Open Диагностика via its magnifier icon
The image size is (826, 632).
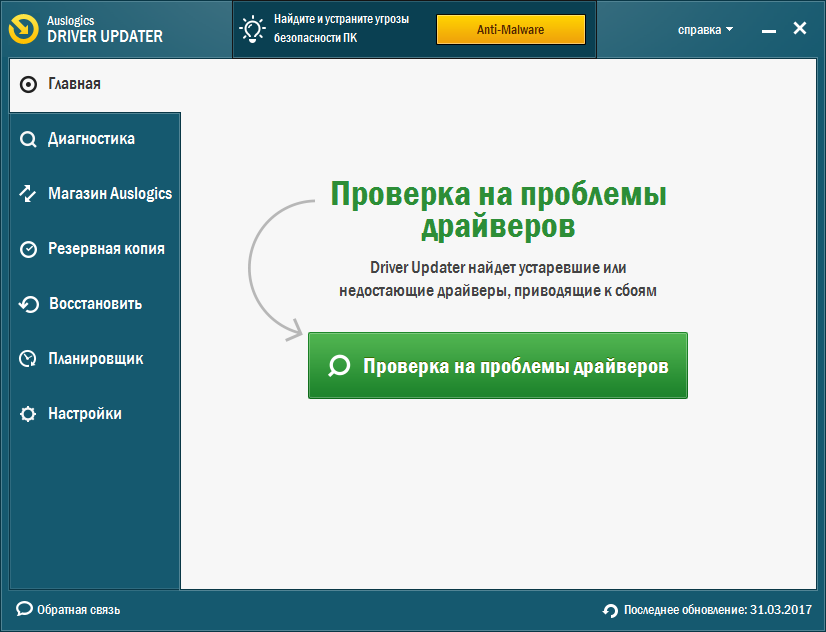(x=28, y=140)
